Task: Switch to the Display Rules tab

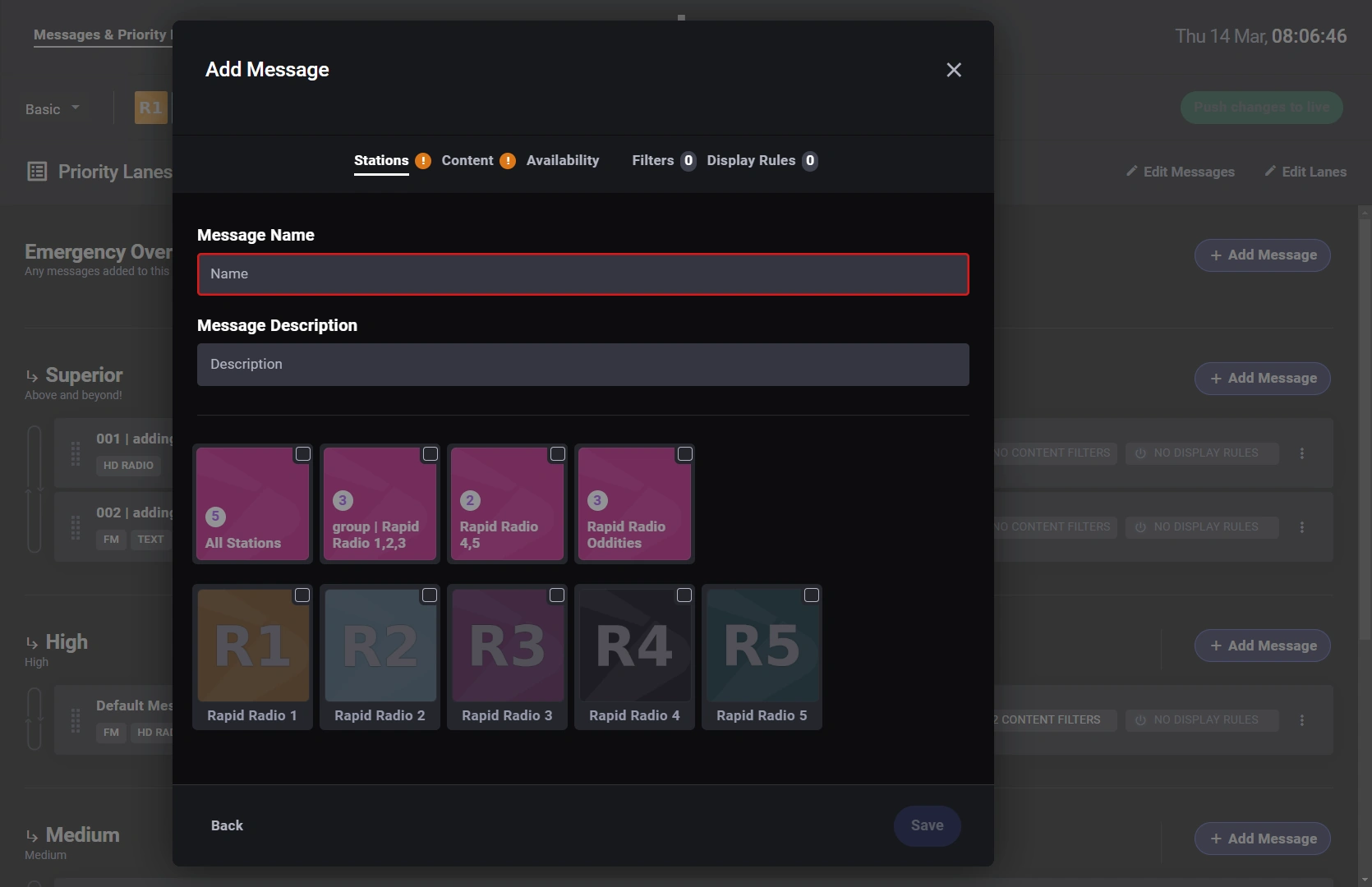Action: 751,160
